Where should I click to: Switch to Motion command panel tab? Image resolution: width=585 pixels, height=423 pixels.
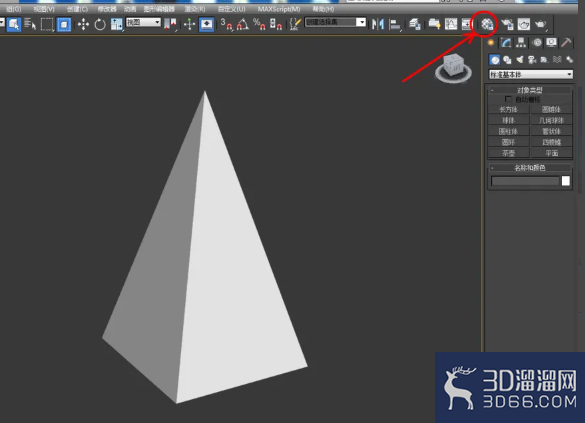pos(537,43)
